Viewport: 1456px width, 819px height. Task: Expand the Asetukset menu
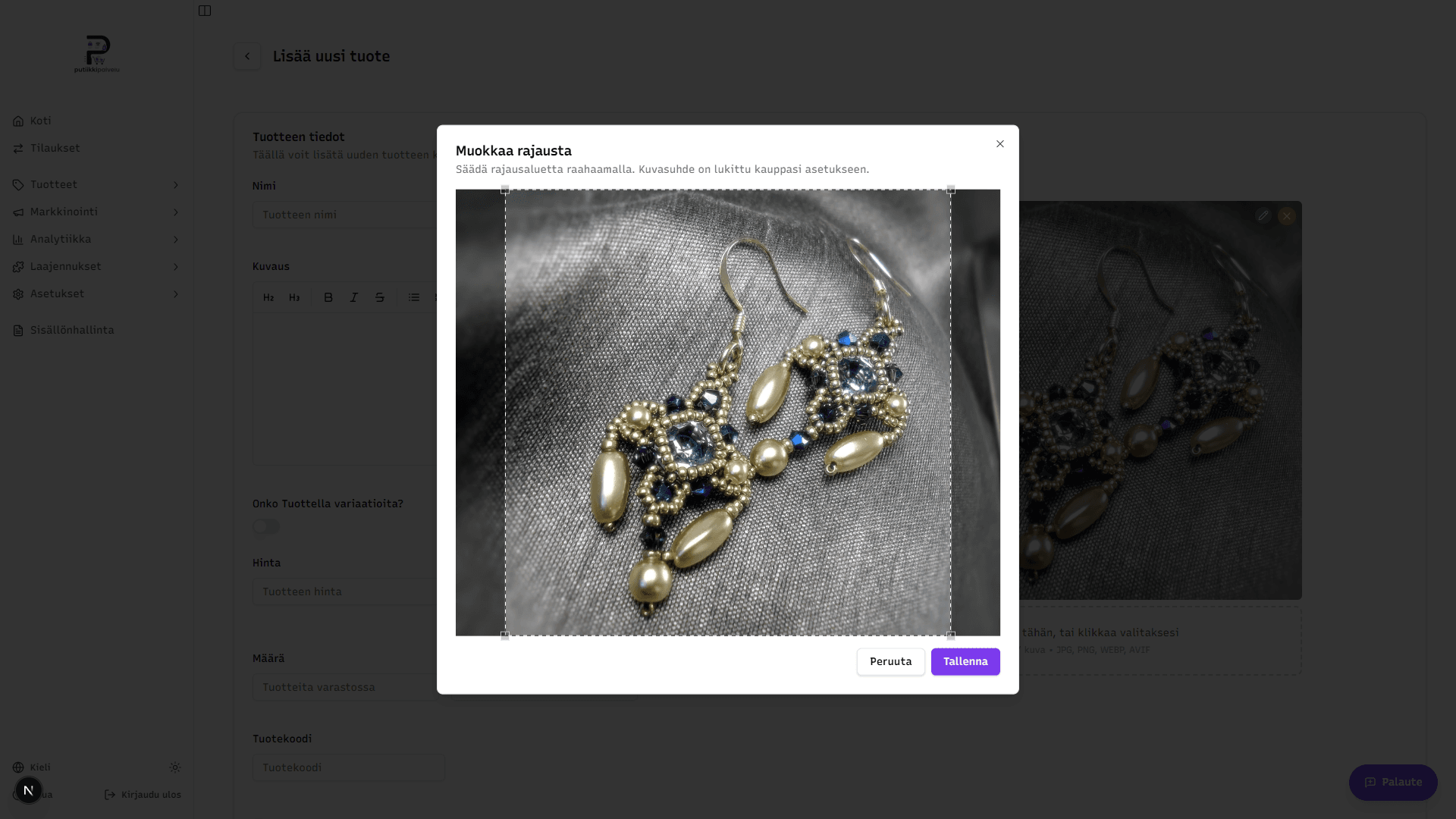(x=96, y=294)
